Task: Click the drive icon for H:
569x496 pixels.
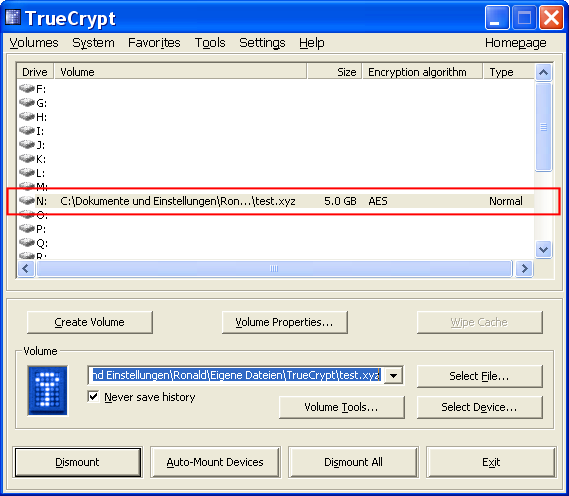Action: coord(27,116)
